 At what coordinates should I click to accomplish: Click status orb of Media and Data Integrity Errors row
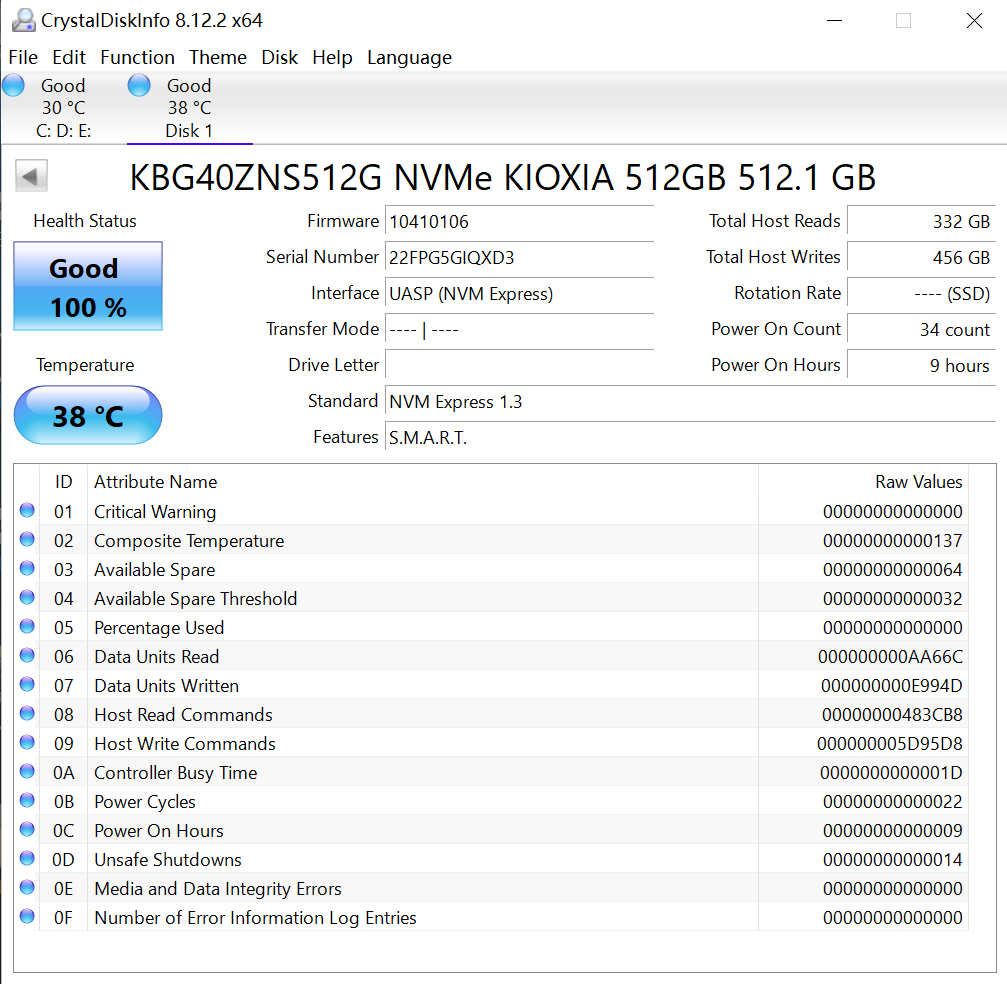point(27,888)
